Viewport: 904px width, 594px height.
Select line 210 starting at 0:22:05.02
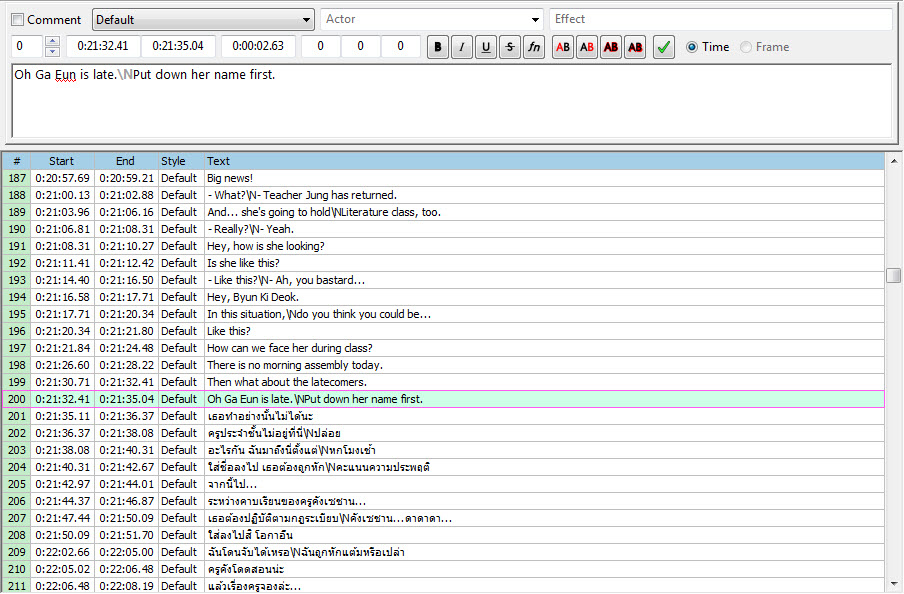tap(443, 569)
